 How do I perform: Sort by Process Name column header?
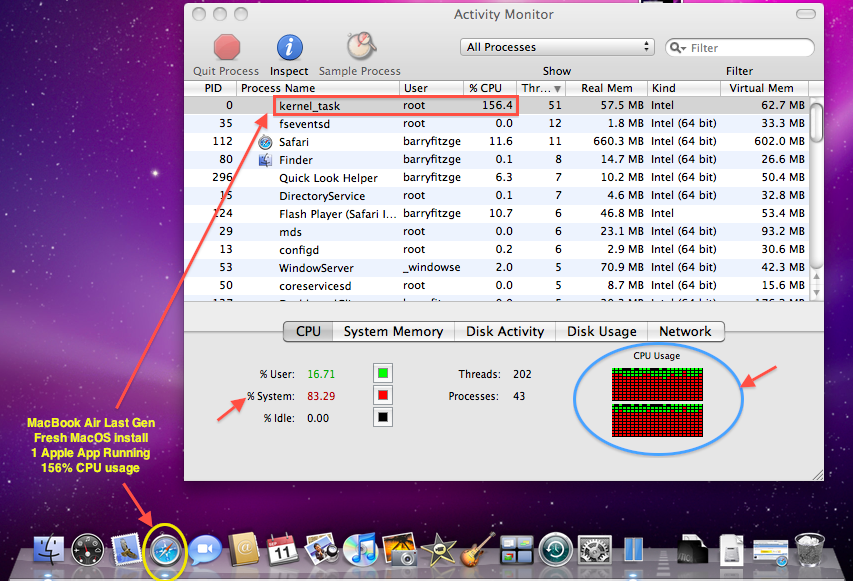pos(318,88)
